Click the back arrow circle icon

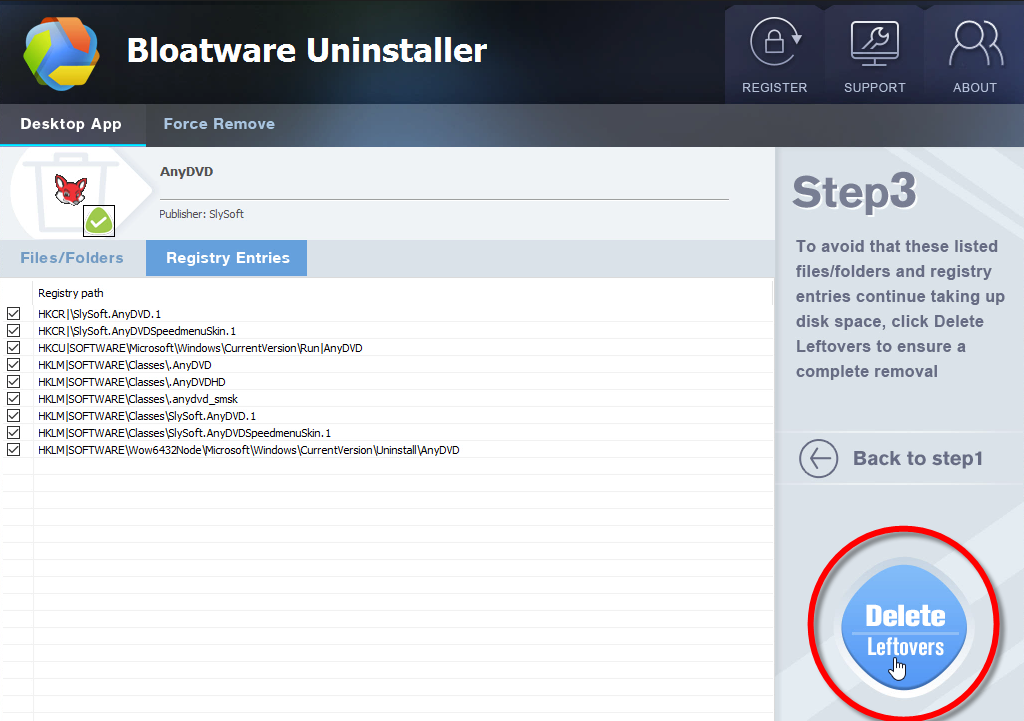click(818, 458)
